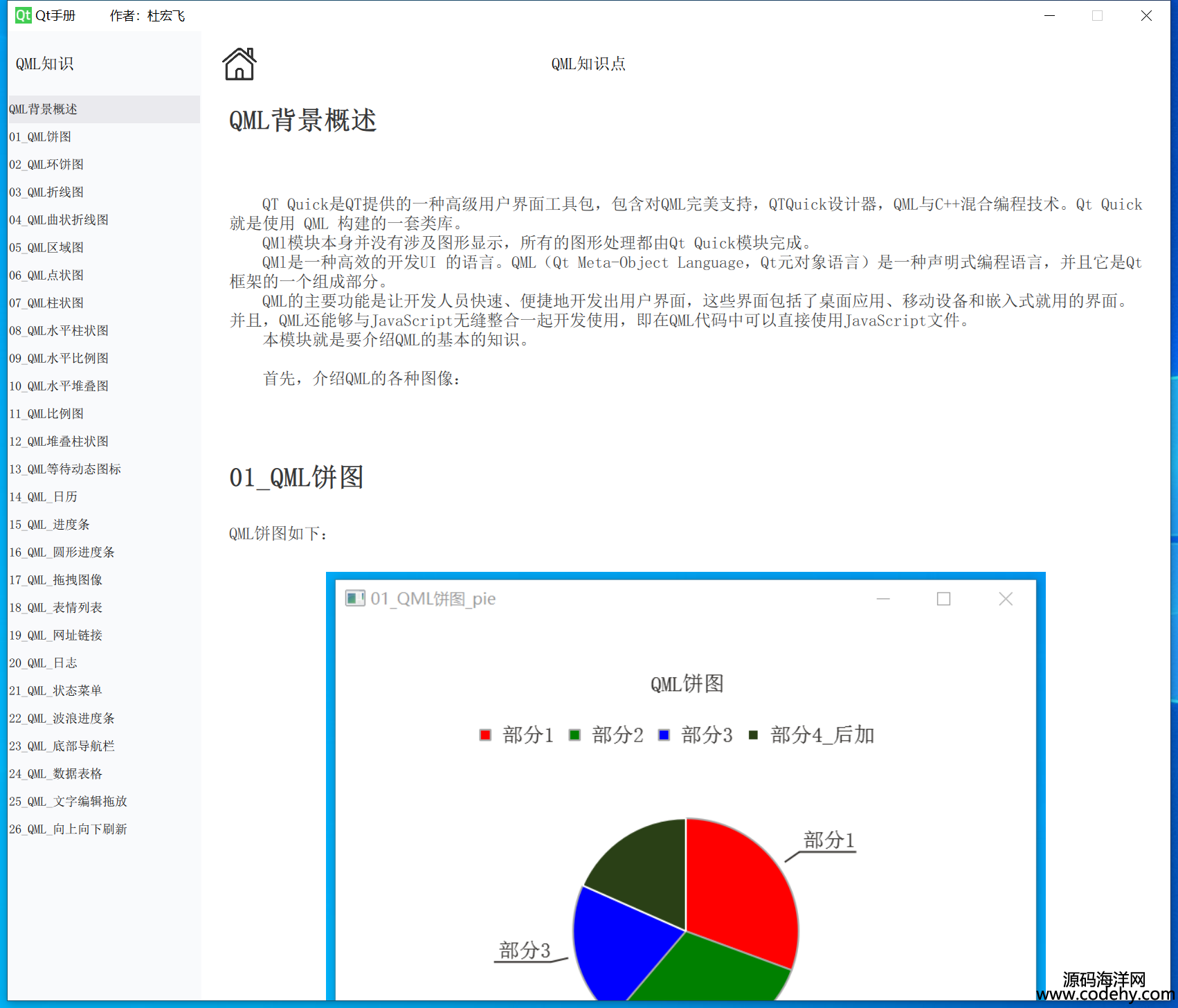Select the 25_QML_文字编辑拖放 entry
The height and width of the screenshot is (1008, 1178).
click(x=104, y=802)
